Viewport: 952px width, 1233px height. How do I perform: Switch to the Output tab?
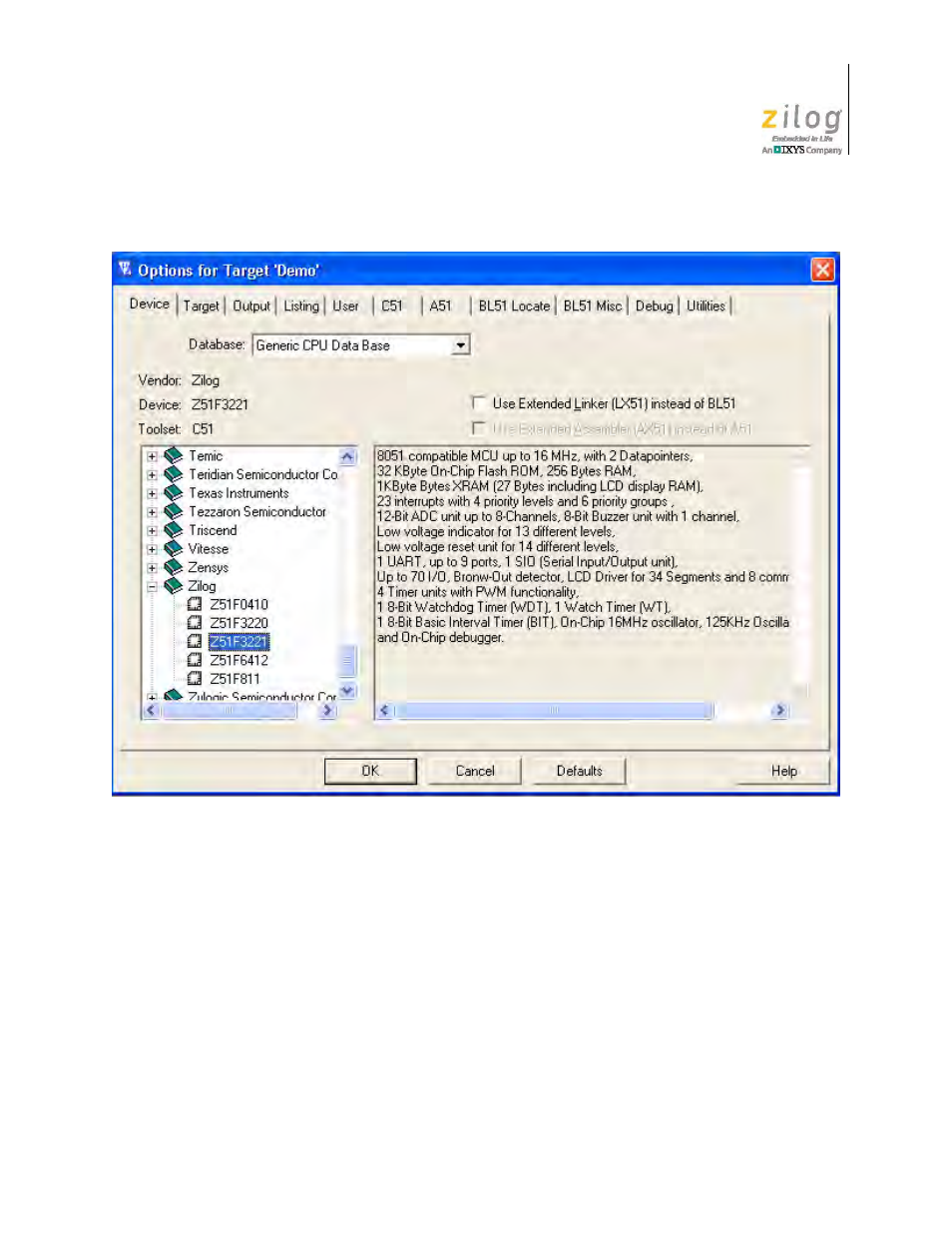(251, 306)
